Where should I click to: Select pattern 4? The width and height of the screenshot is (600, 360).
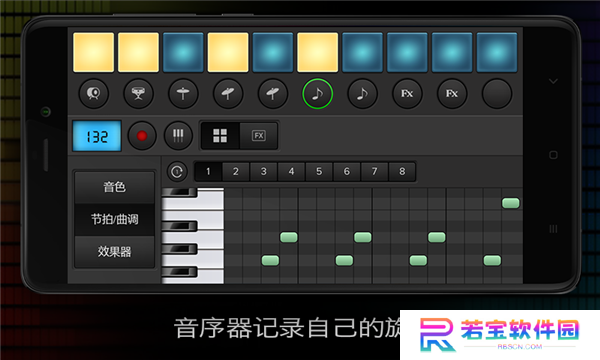pyautogui.click(x=291, y=171)
